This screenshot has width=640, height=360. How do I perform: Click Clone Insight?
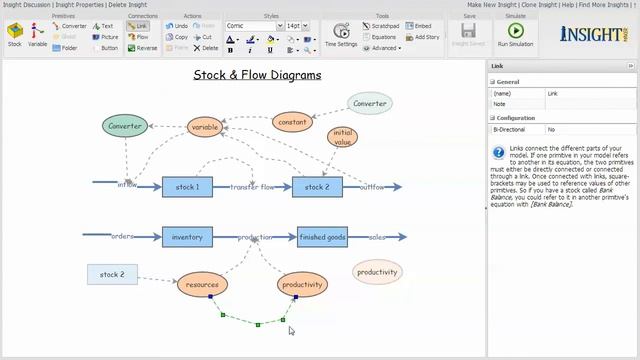tap(539, 4)
